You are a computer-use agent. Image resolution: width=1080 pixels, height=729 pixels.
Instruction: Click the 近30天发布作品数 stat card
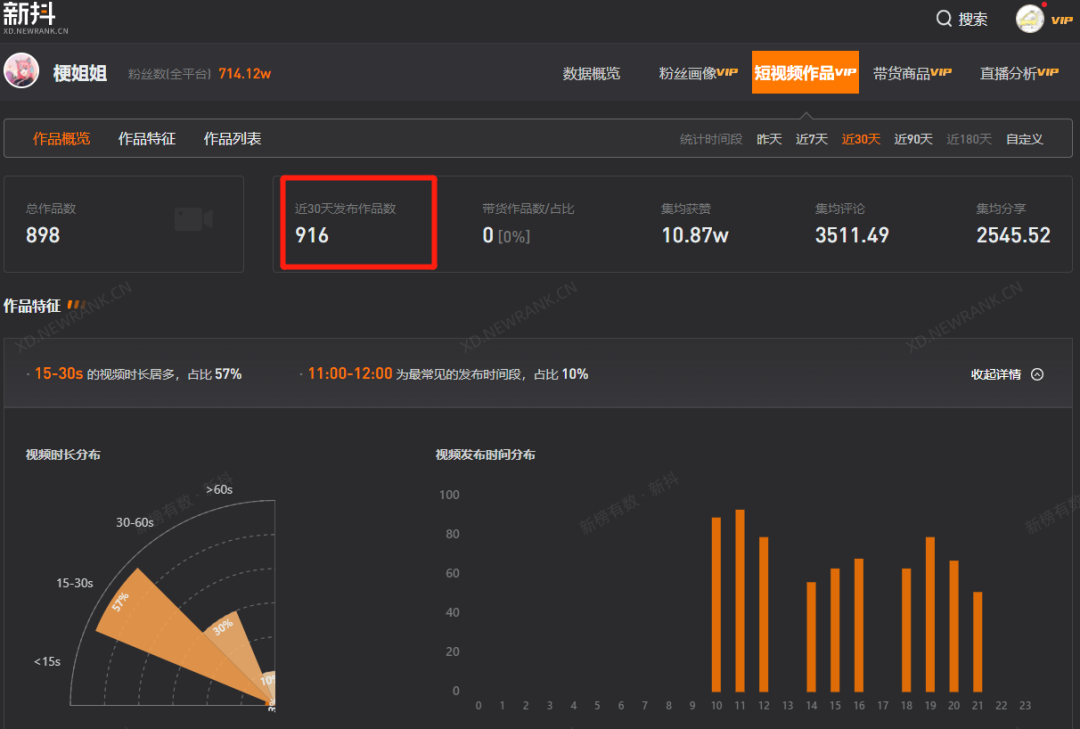click(358, 223)
